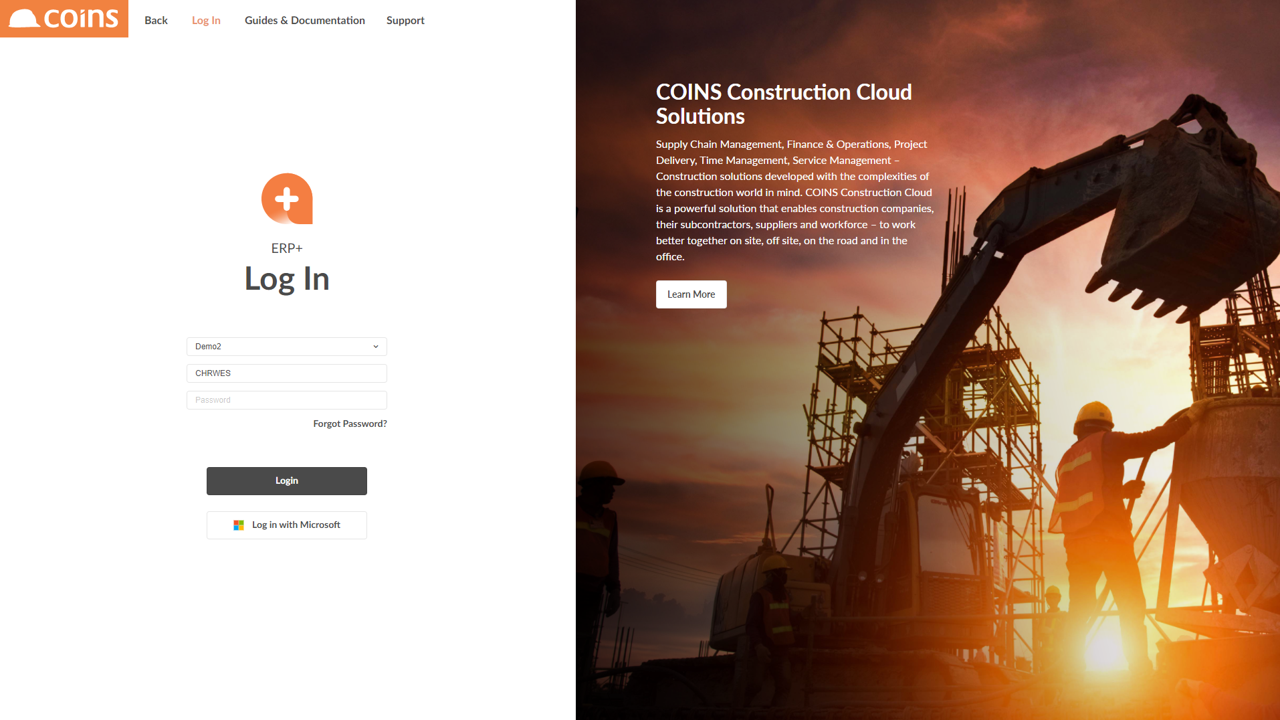Click the orange ERP+ plus icon
This screenshot has width=1280, height=720.
pos(287,199)
